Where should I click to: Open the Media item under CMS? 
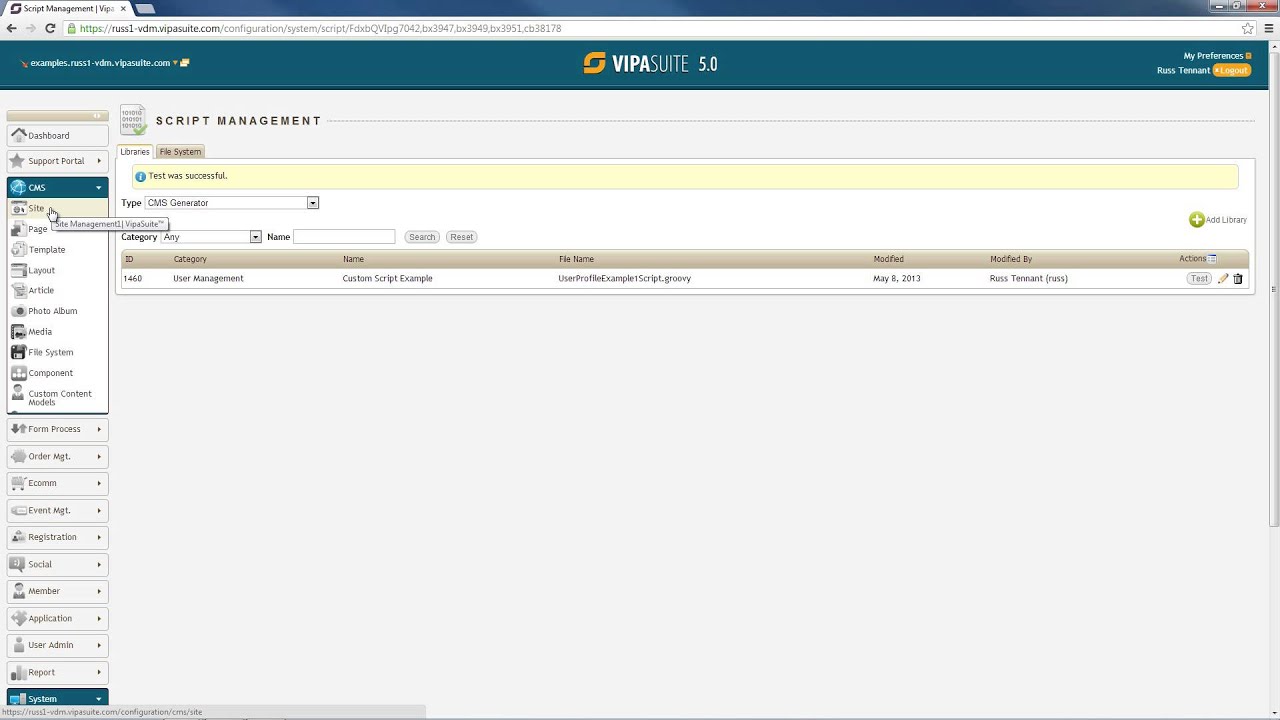(40, 332)
